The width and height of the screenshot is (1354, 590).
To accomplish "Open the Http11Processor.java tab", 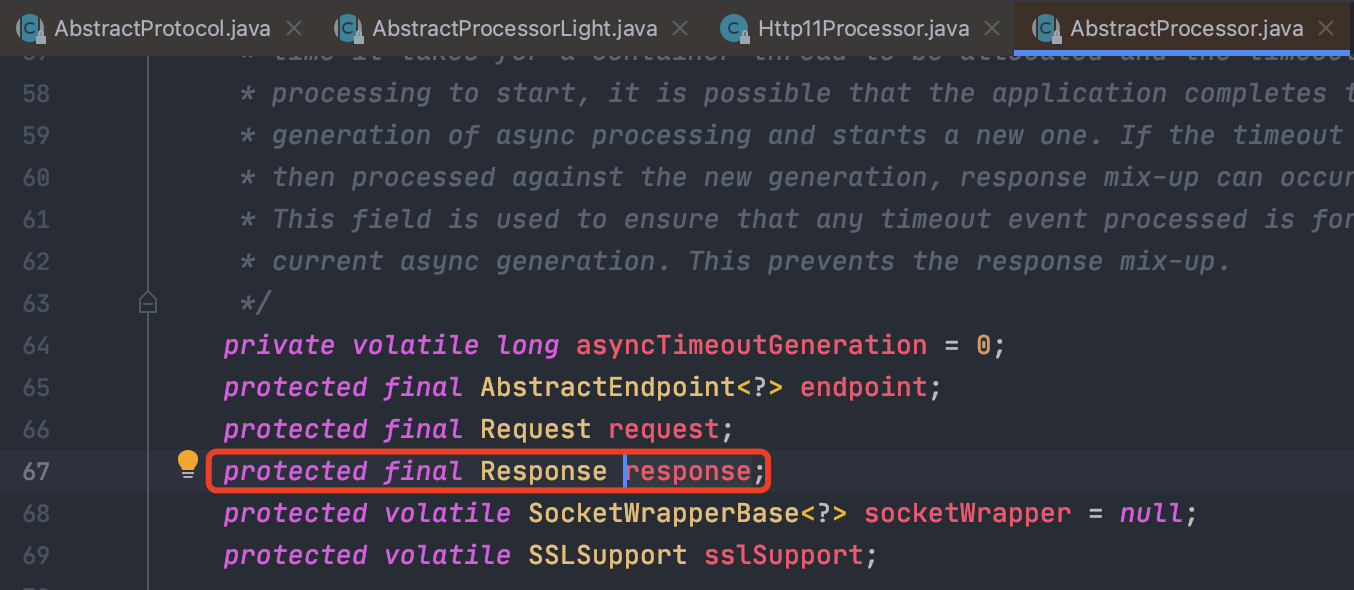I will click(x=864, y=28).
